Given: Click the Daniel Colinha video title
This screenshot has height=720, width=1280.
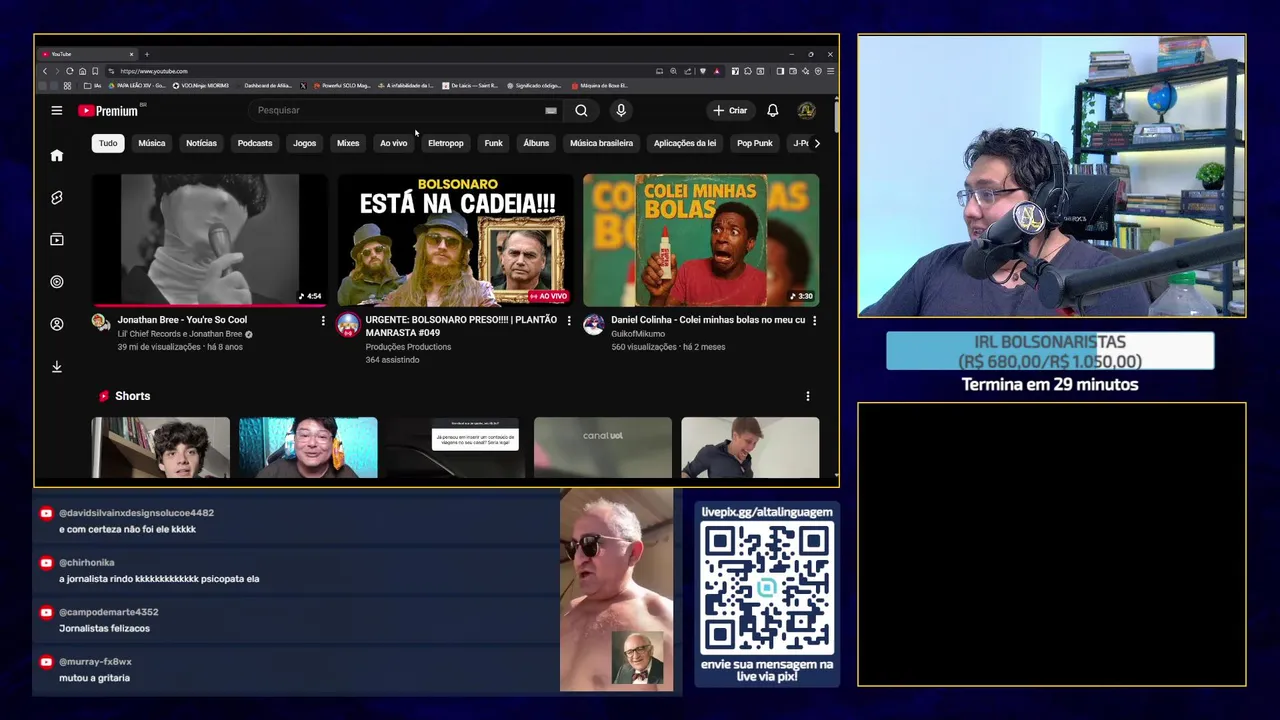Looking at the screenshot, I should pyautogui.click(x=708, y=320).
